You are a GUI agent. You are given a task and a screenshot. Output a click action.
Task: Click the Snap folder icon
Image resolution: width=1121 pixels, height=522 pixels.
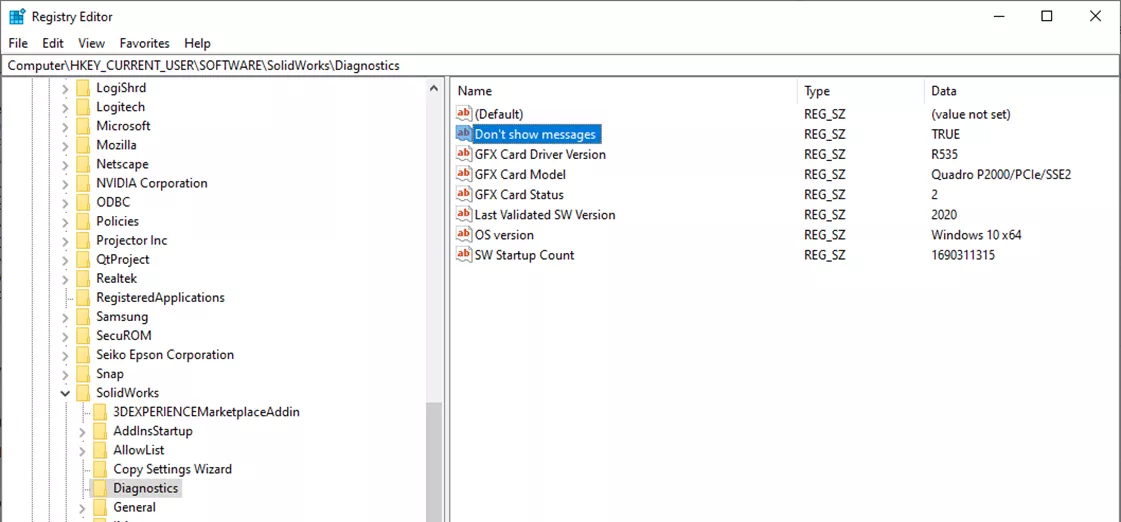[84, 374]
